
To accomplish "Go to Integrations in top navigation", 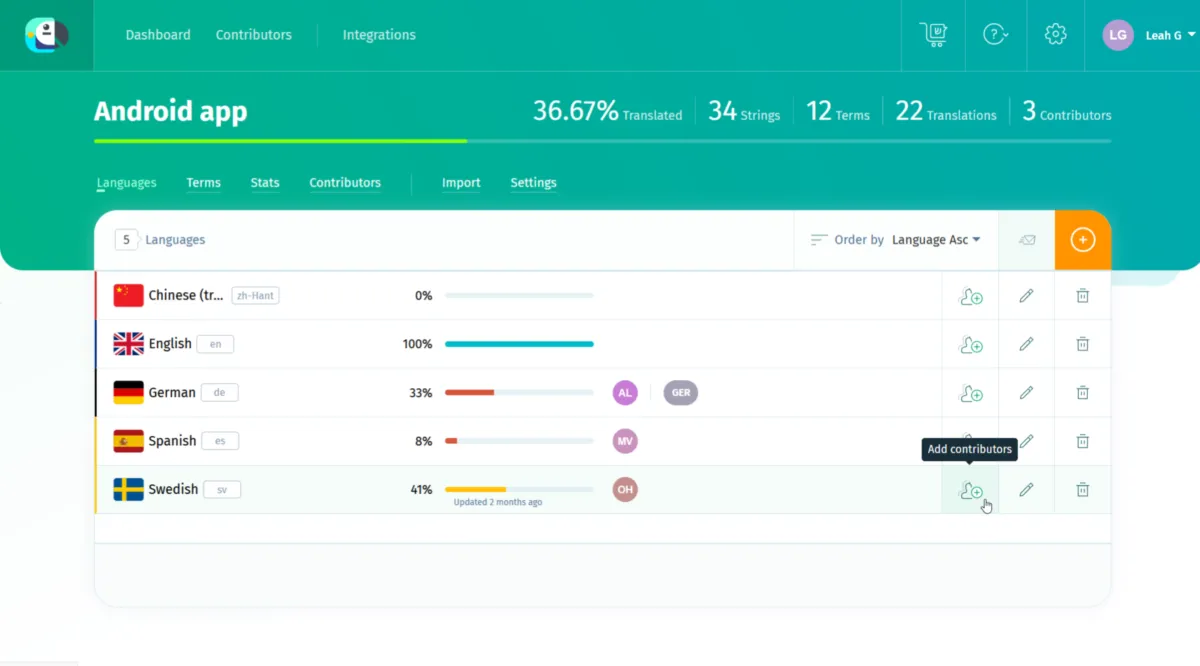I will 379,35.
